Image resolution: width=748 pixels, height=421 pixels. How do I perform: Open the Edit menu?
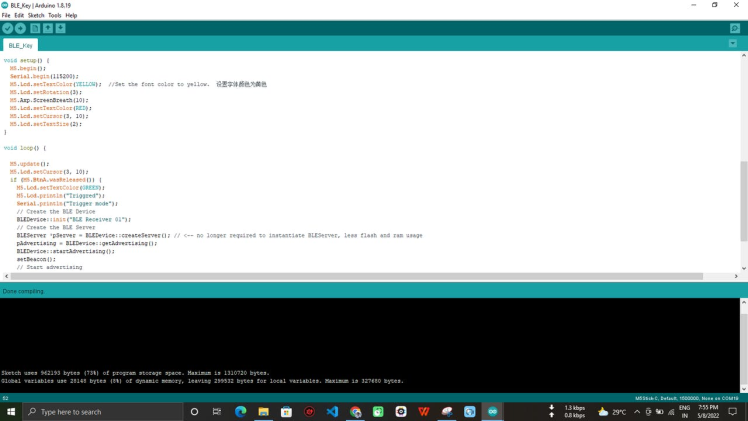click(x=19, y=15)
